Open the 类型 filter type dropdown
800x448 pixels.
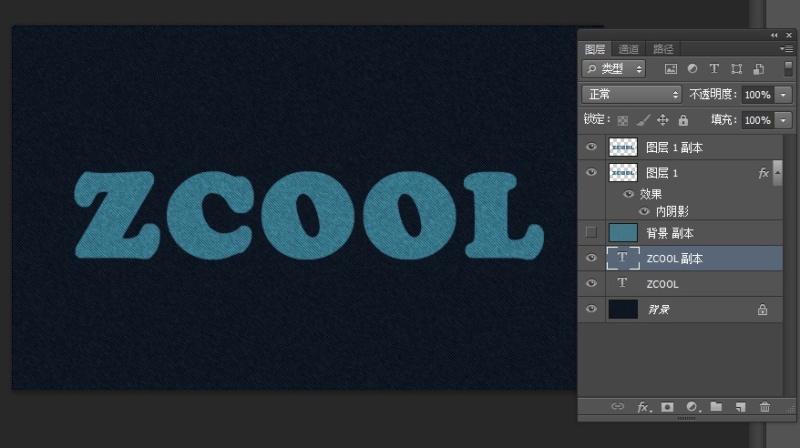coord(614,69)
